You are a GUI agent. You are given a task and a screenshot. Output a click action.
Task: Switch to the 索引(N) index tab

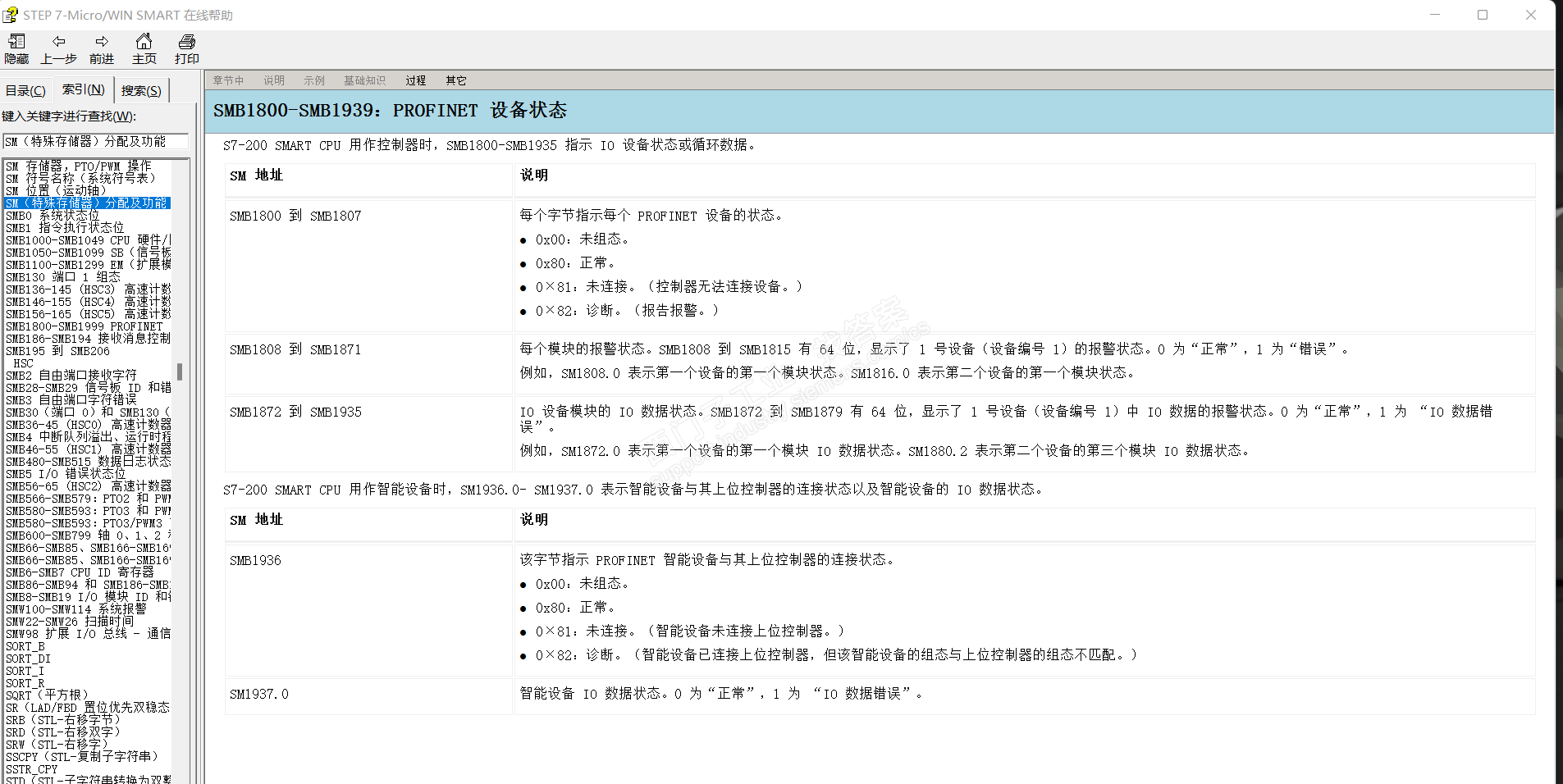tap(84, 89)
